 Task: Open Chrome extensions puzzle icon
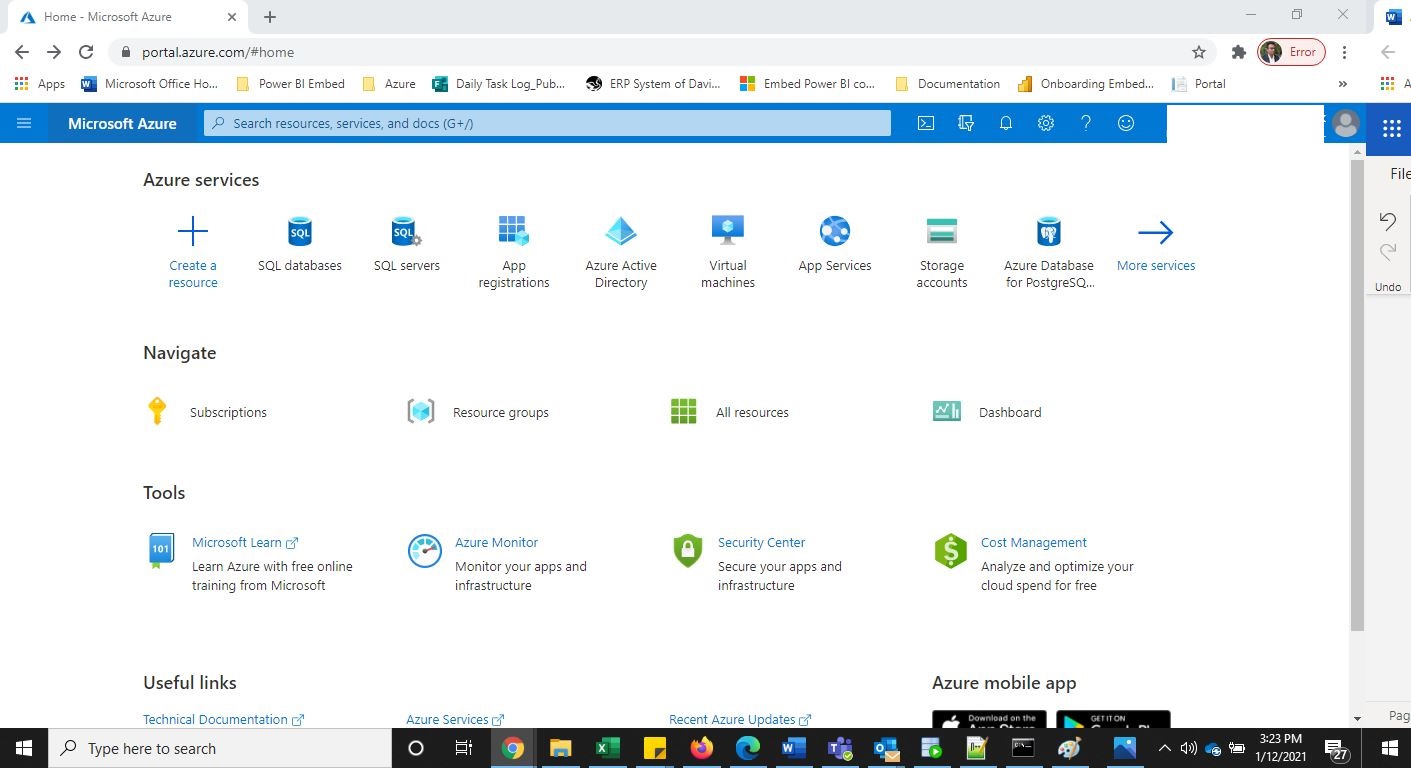1238,52
